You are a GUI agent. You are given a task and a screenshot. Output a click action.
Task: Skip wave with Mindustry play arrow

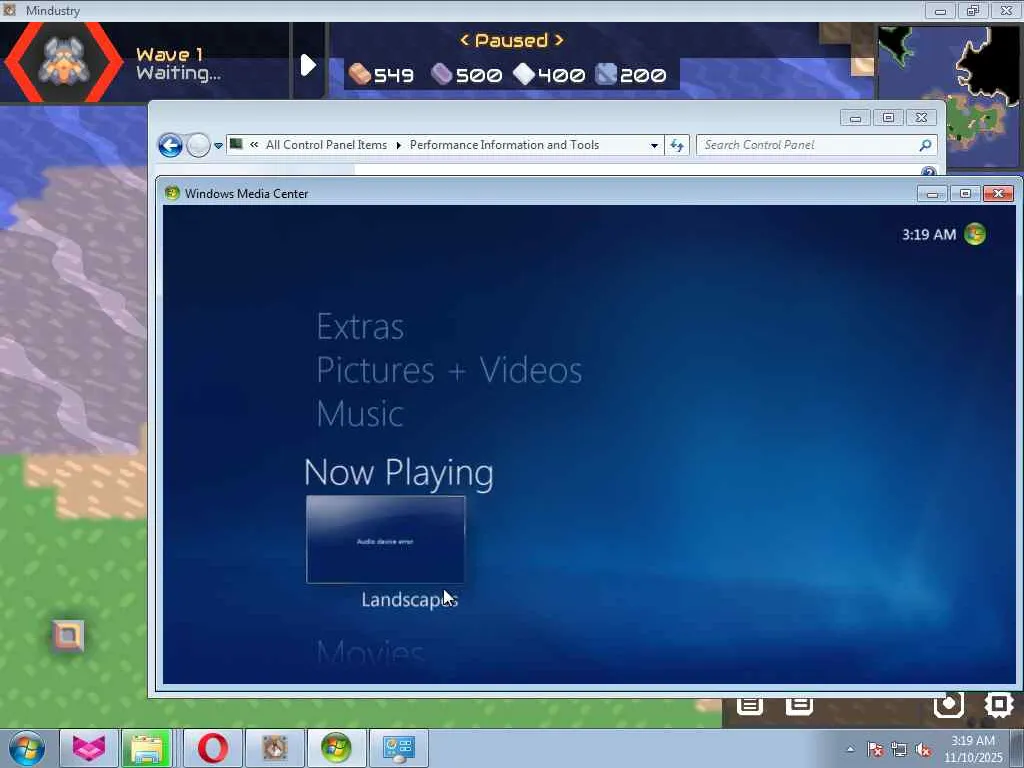pyautogui.click(x=308, y=65)
